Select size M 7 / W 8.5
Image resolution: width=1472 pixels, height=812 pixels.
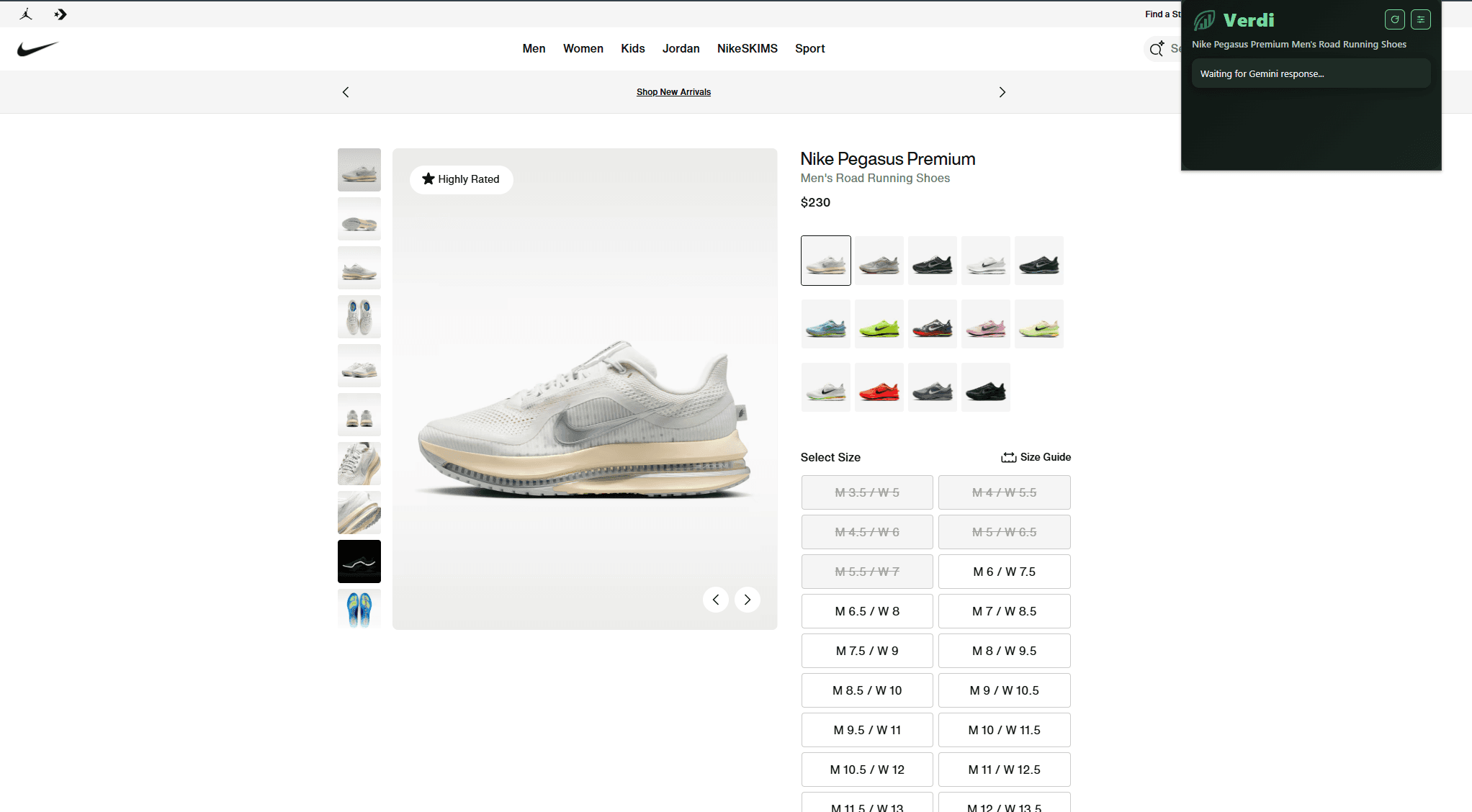pyautogui.click(x=1005, y=611)
